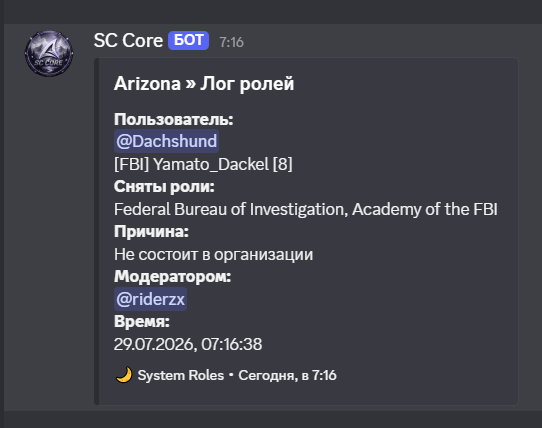The height and width of the screenshot is (428, 542).
Task: Click the Пользователь field label
Action: (174, 120)
